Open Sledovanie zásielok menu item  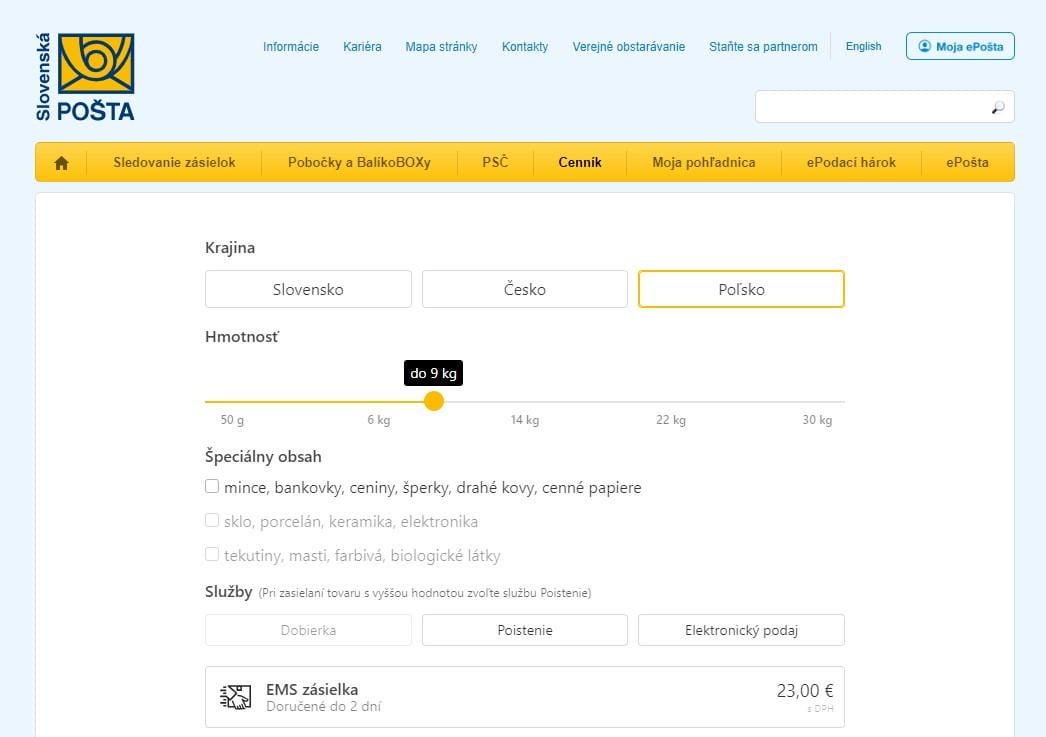point(174,162)
